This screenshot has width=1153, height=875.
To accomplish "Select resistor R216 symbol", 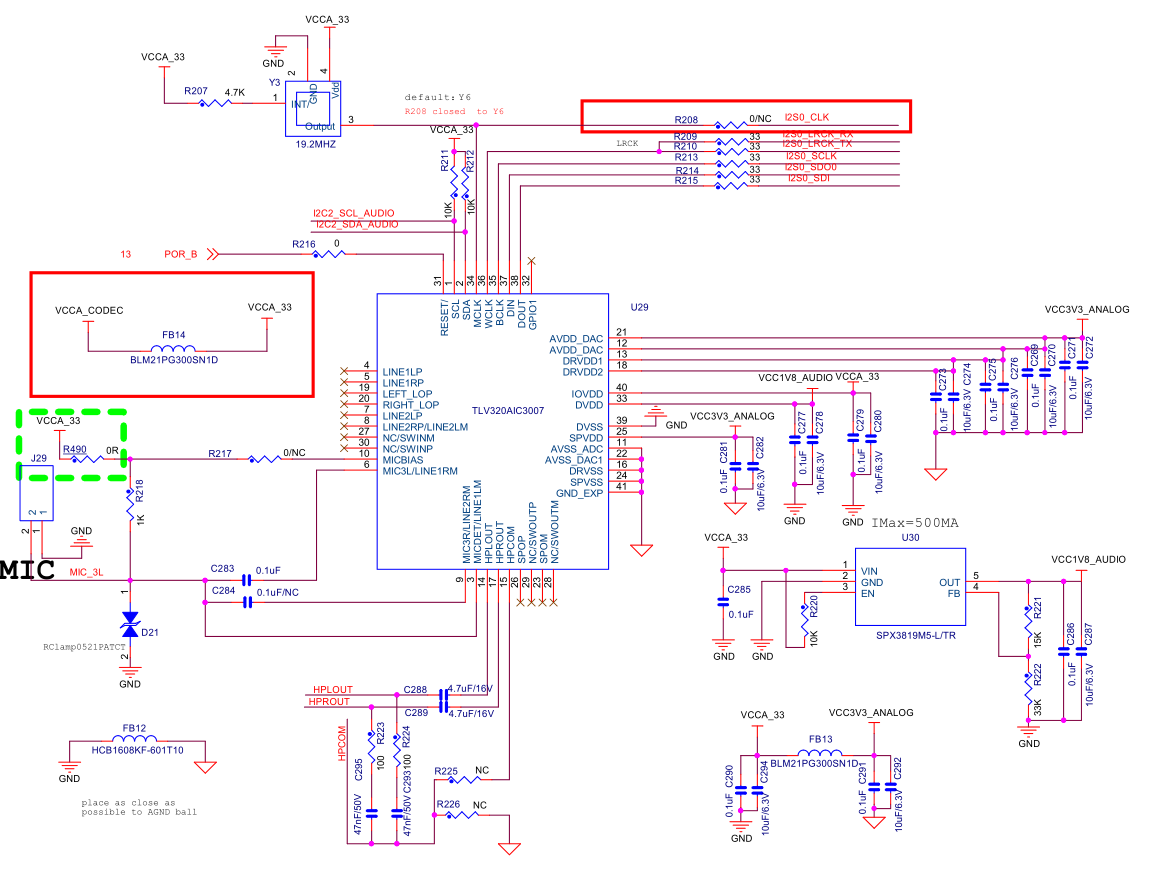I will (328, 254).
